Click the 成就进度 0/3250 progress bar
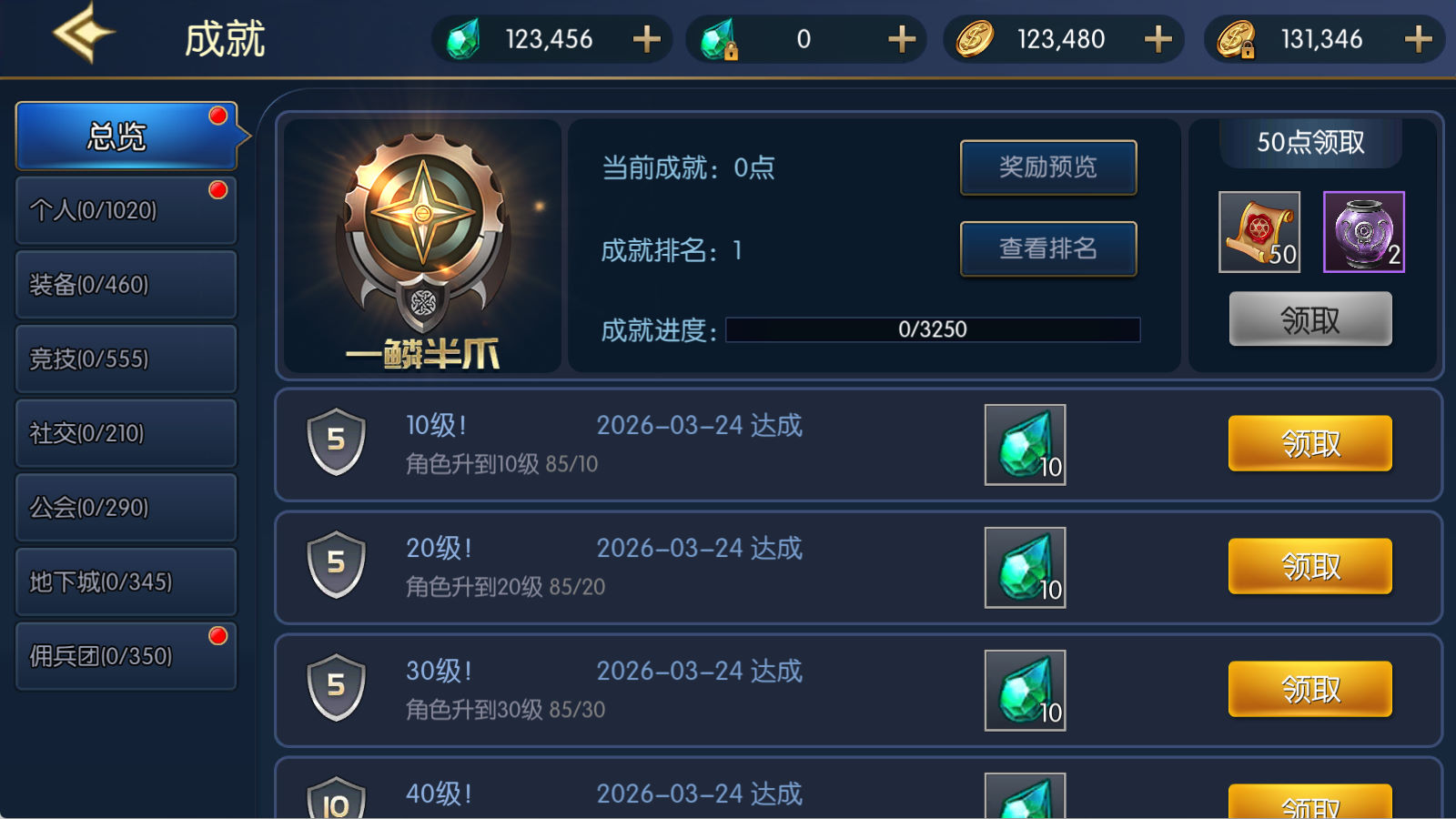This screenshot has width=1456, height=819. tap(933, 329)
